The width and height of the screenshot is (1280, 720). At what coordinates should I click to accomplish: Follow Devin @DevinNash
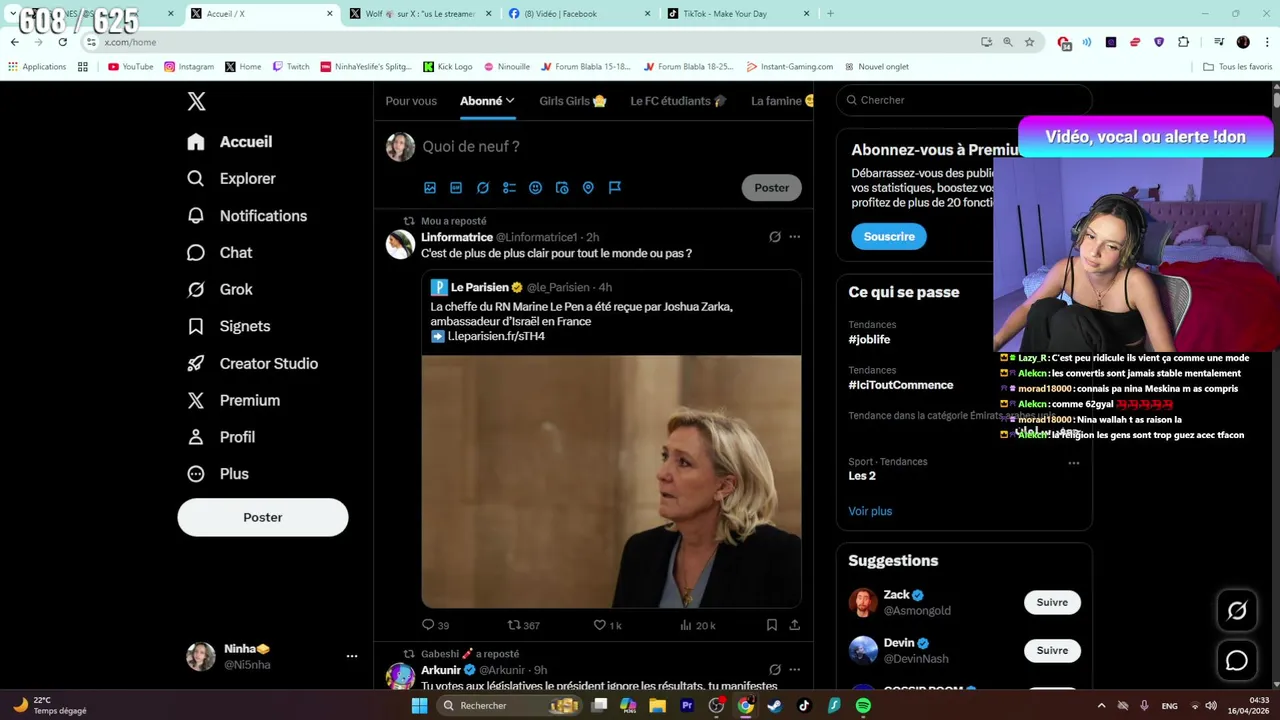click(1052, 650)
